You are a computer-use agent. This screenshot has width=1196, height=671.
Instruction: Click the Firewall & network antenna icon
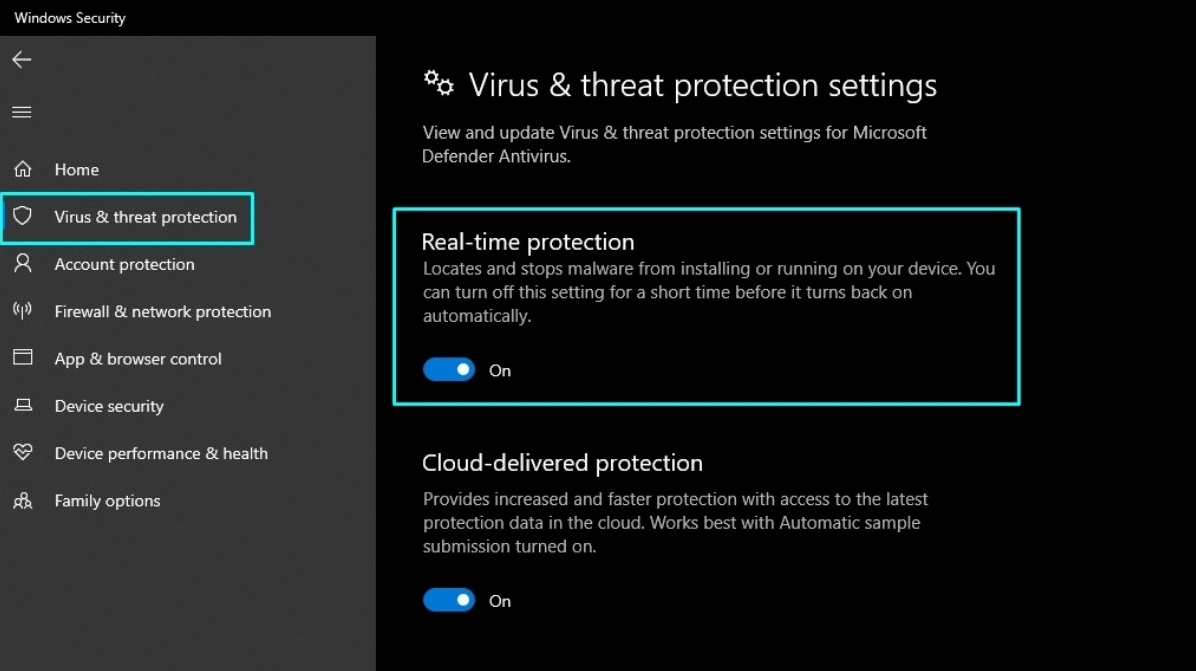(x=22, y=311)
